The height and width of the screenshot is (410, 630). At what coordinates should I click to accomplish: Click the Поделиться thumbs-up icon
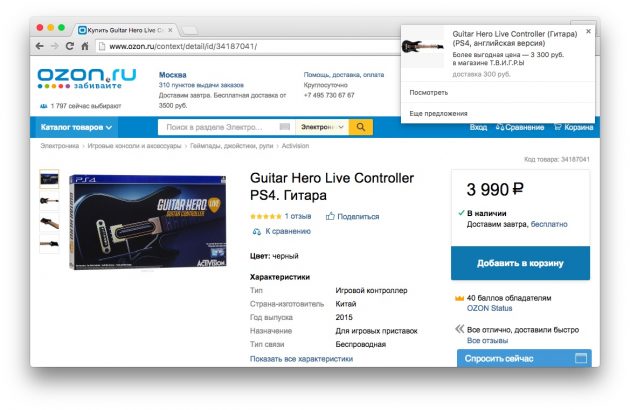click(x=330, y=216)
